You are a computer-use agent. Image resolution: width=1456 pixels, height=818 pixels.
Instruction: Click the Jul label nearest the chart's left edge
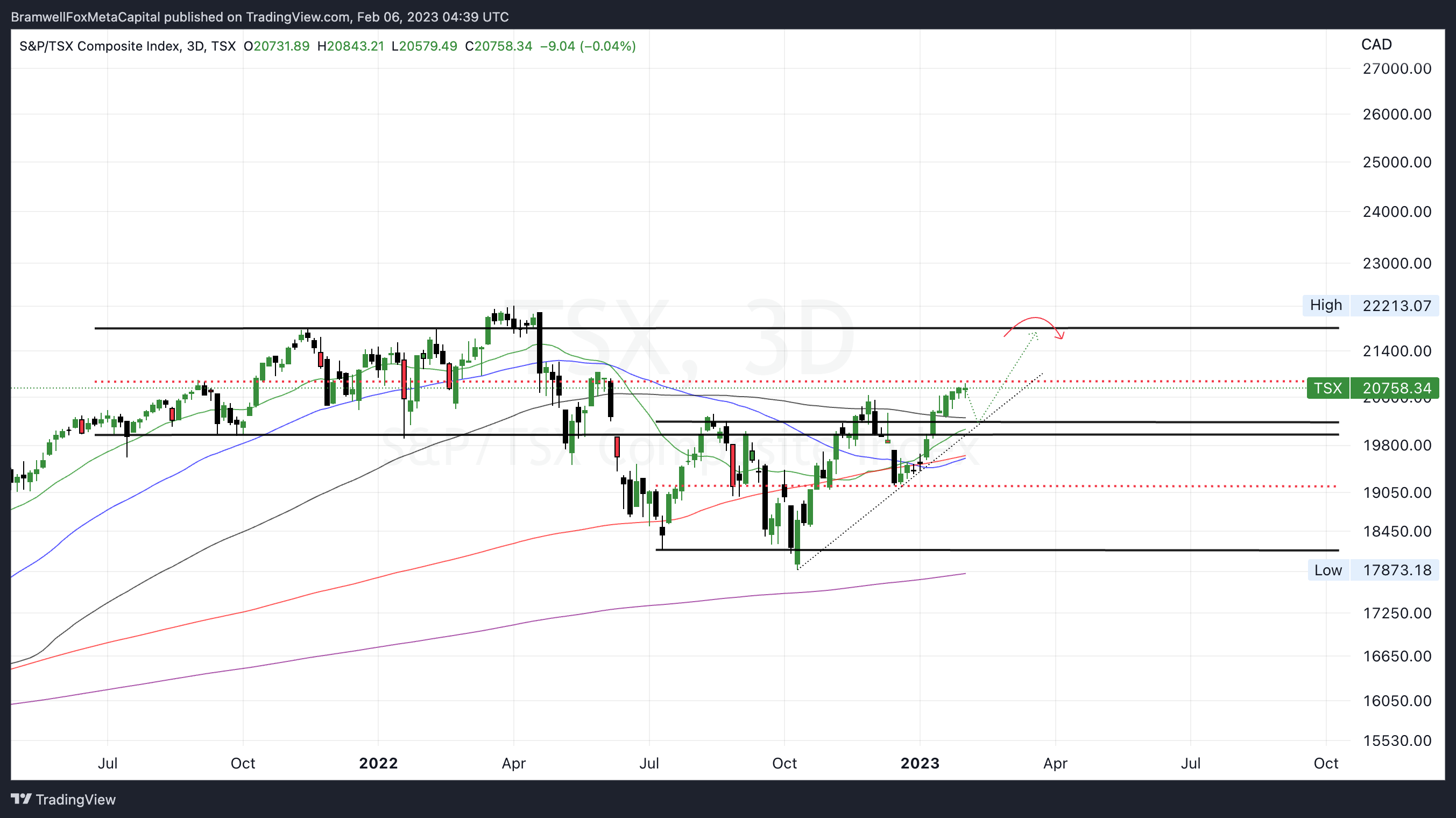click(108, 763)
